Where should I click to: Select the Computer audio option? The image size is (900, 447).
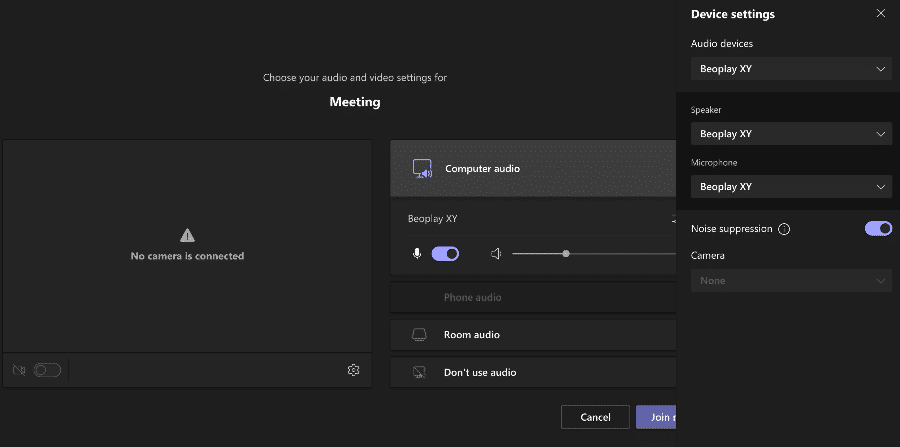533,169
